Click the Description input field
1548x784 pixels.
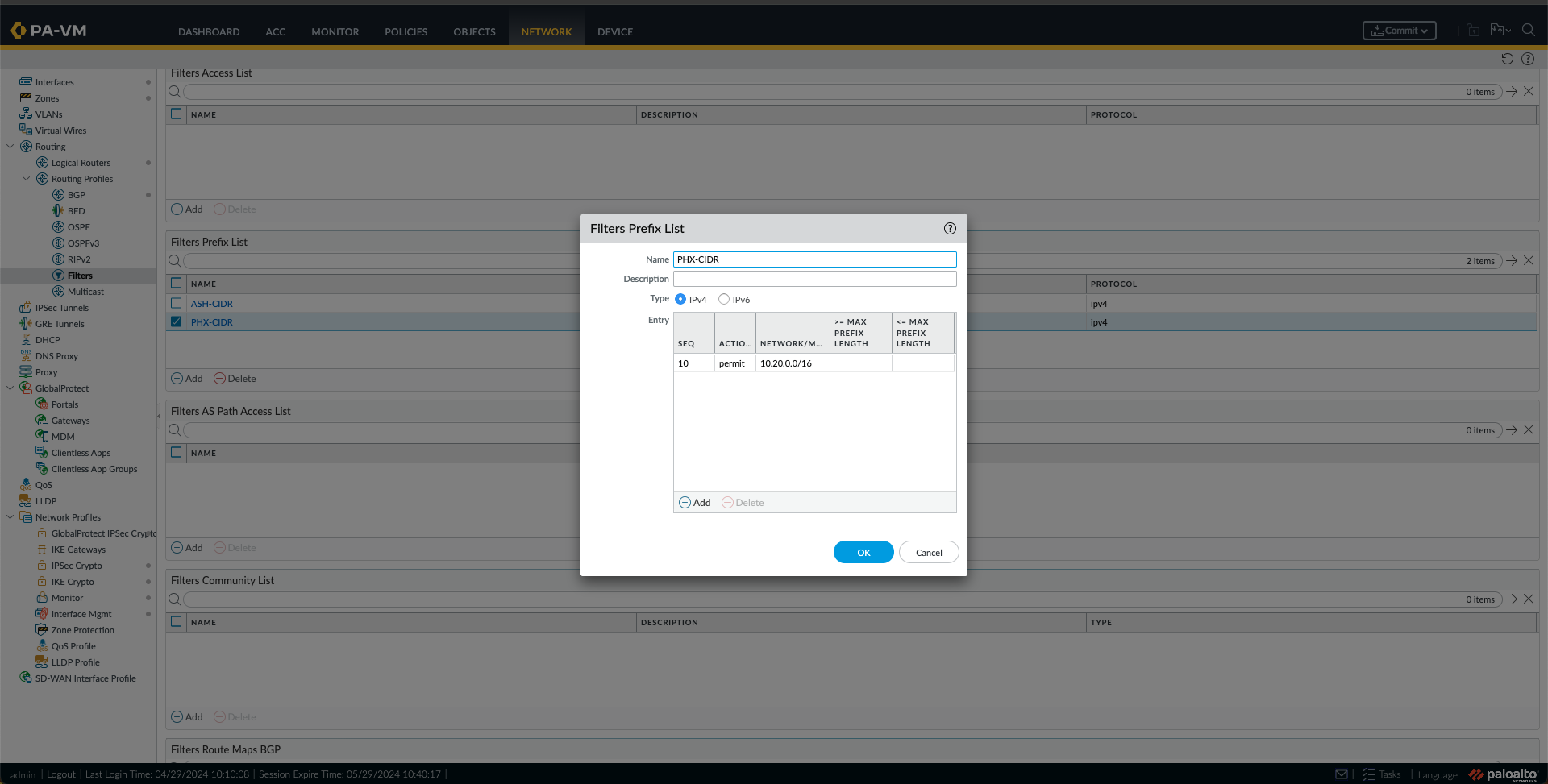pyautogui.click(x=814, y=278)
